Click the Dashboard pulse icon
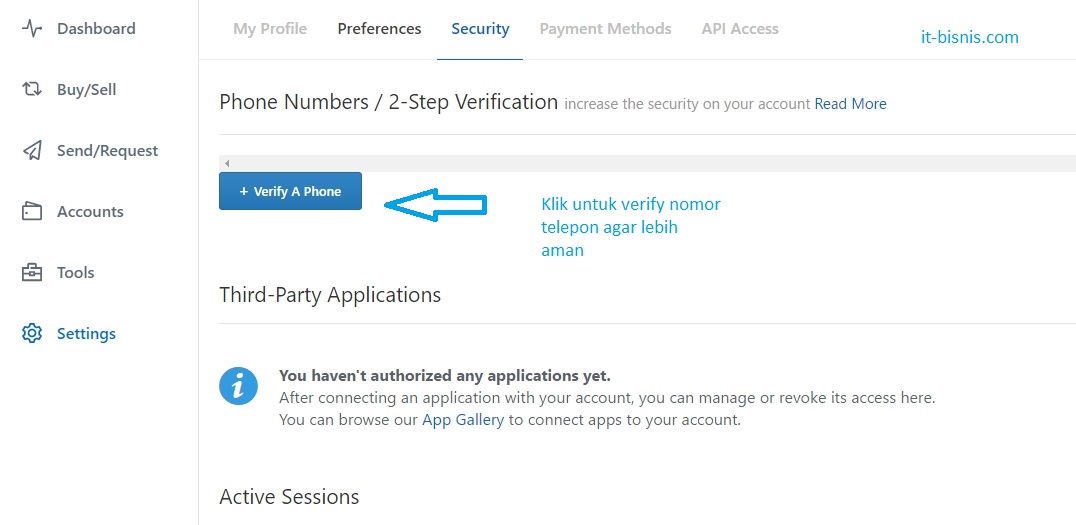 (32, 29)
